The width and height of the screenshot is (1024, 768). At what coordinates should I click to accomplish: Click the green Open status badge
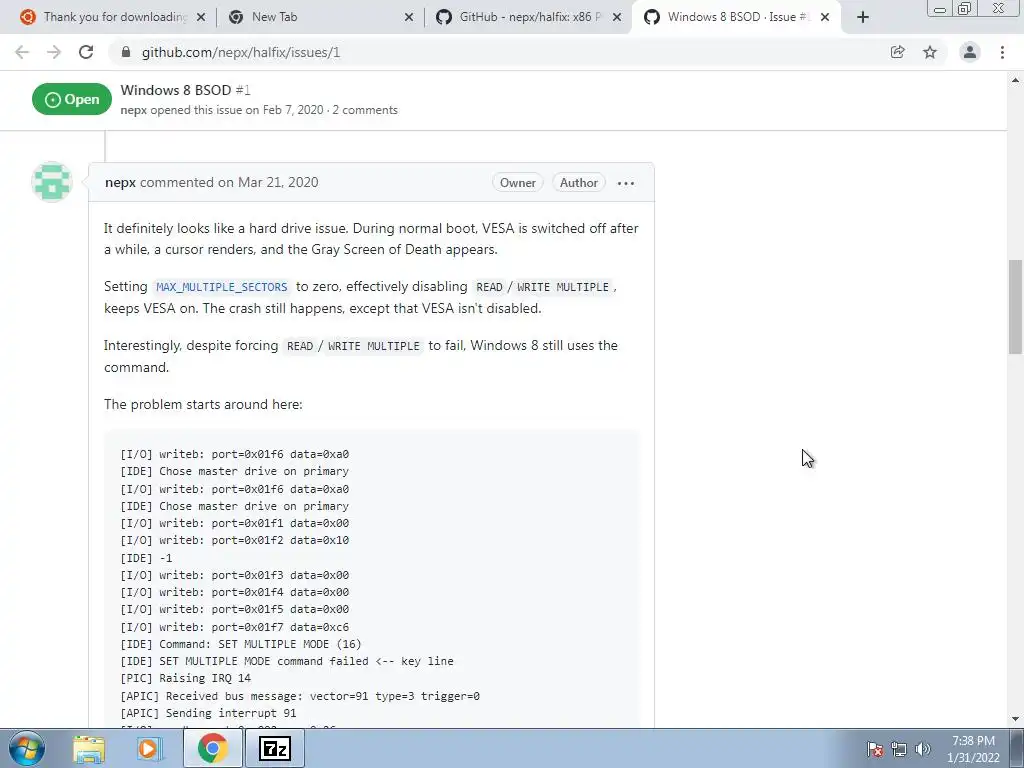(x=72, y=99)
